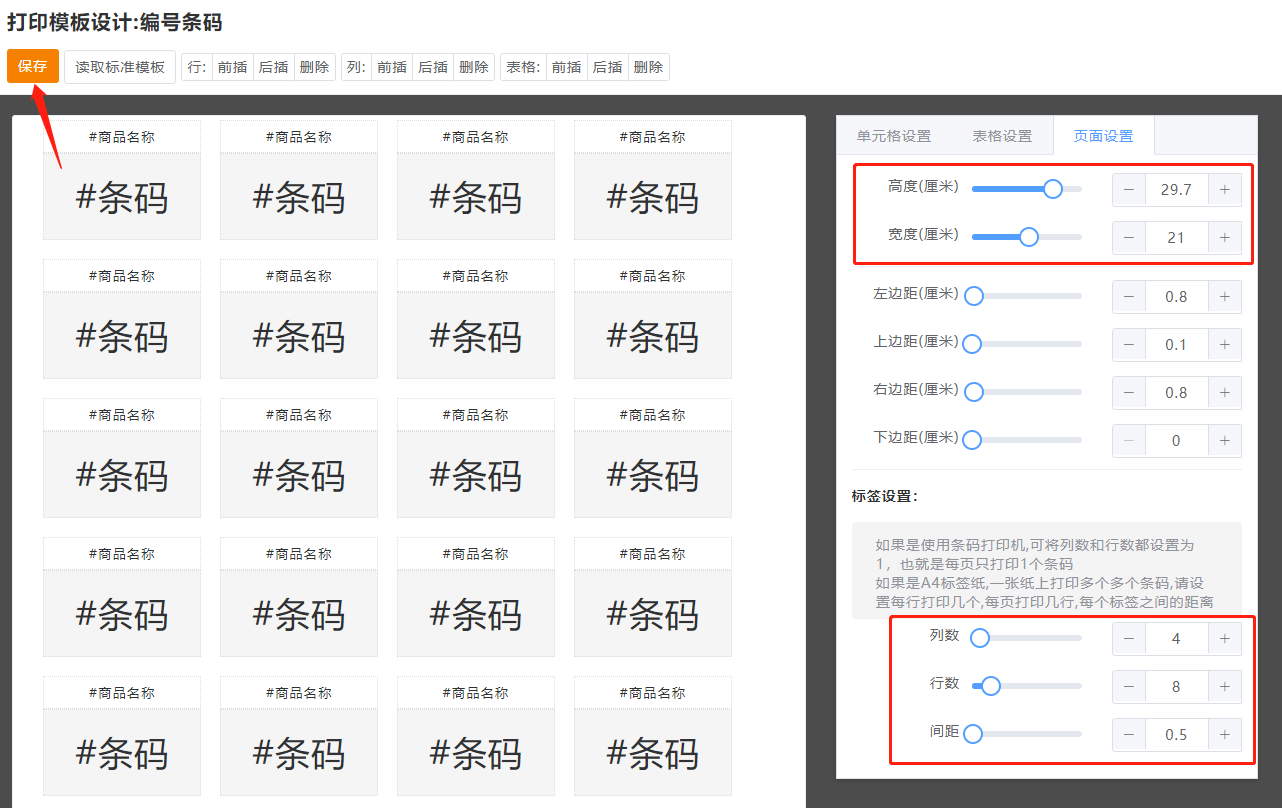The width and height of the screenshot is (1282, 808).
Task: Click the 右边距 value input field
Action: click(x=1176, y=393)
